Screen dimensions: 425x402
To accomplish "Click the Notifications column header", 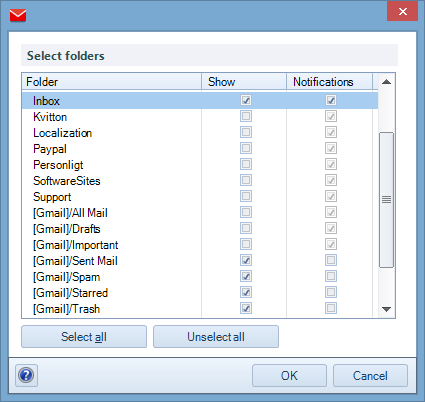I will point(330,82).
